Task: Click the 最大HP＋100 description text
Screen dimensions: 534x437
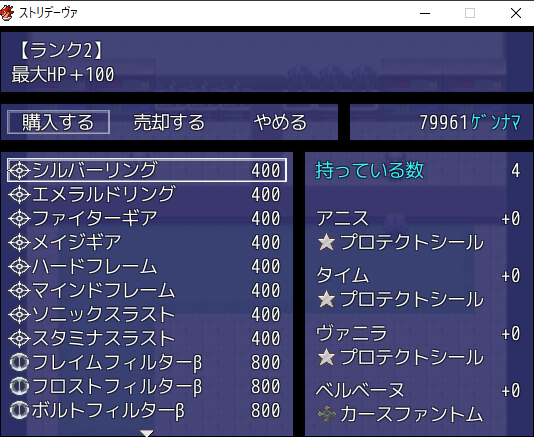Action: click(x=63, y=75)
